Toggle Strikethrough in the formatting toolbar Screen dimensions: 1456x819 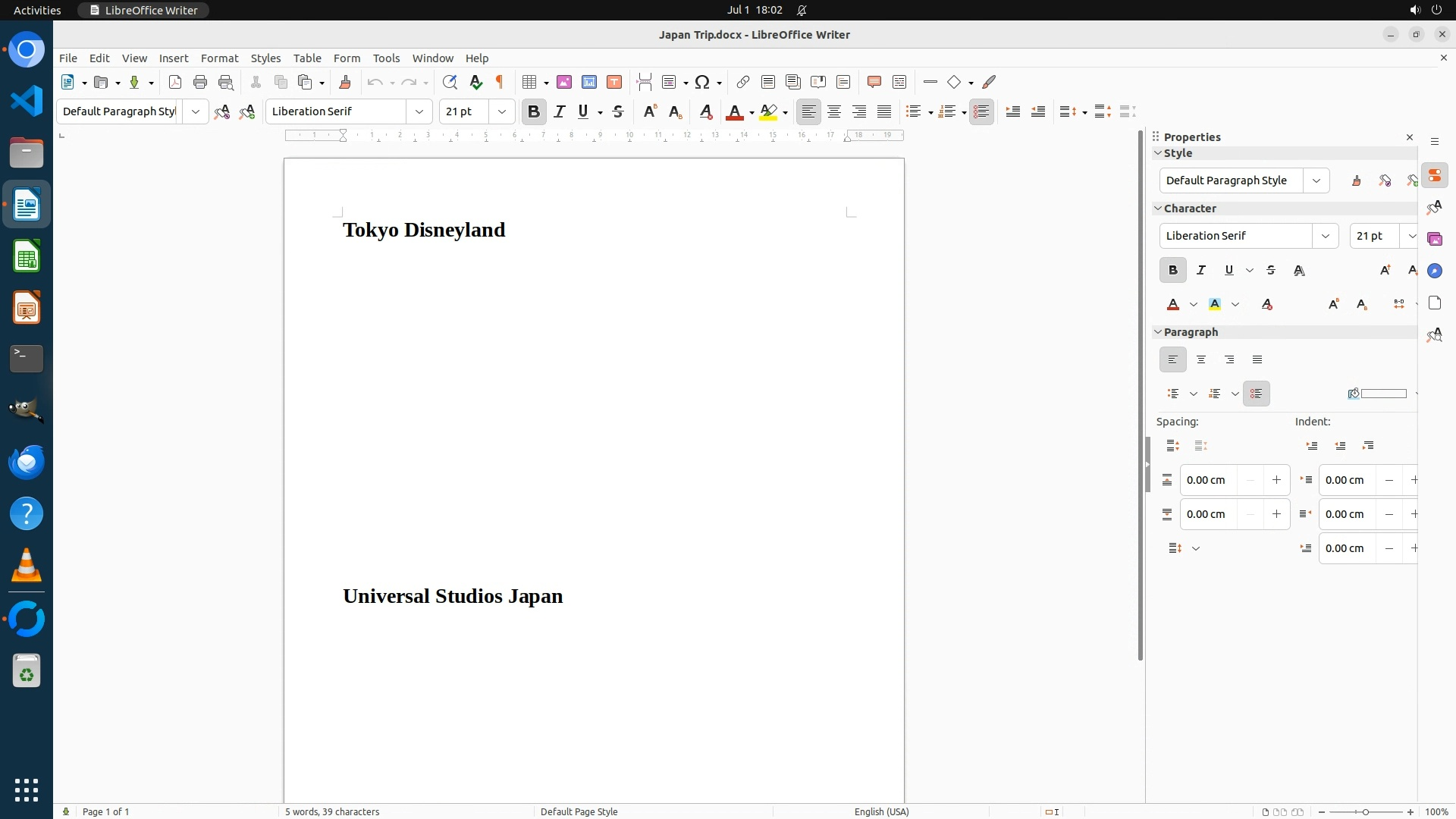[x=618, y=111]
